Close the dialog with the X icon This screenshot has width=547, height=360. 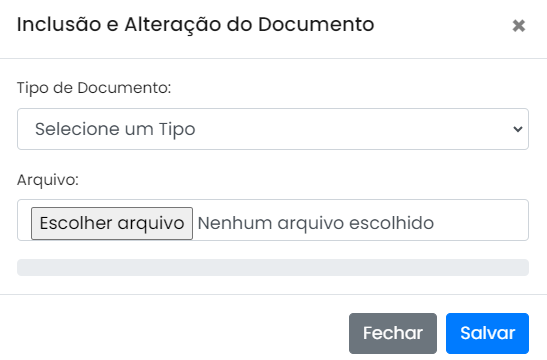[519, 25]
